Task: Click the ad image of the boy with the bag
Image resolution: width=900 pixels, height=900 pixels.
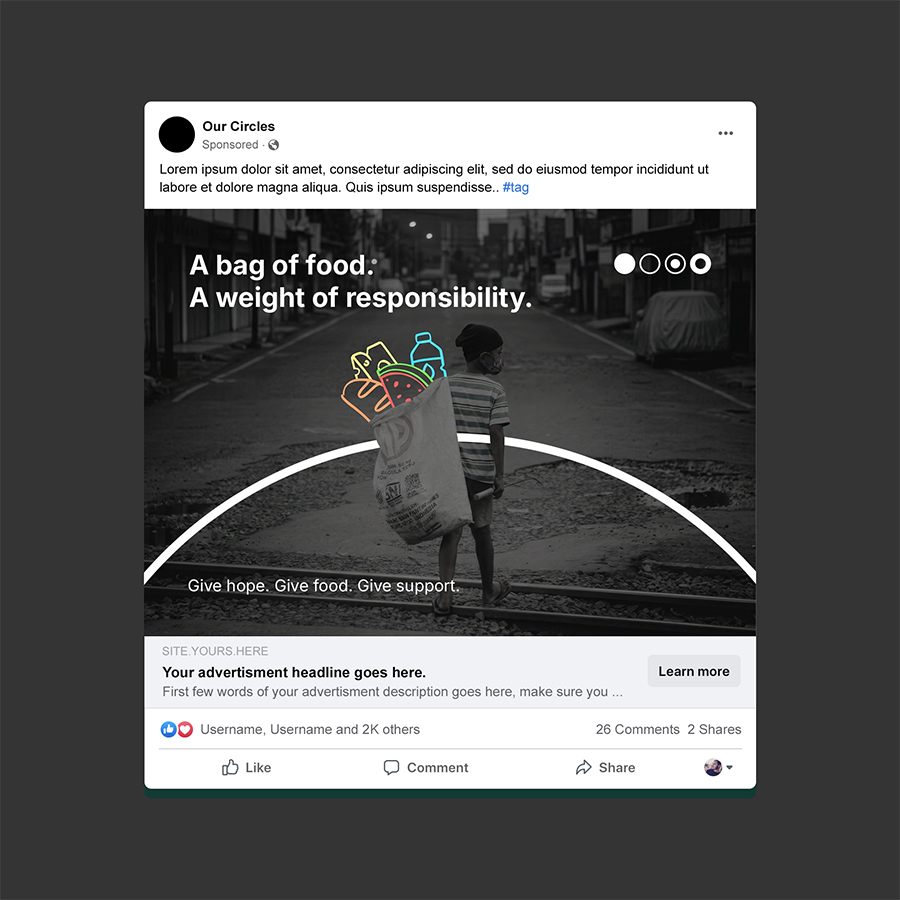Action: 450,422
